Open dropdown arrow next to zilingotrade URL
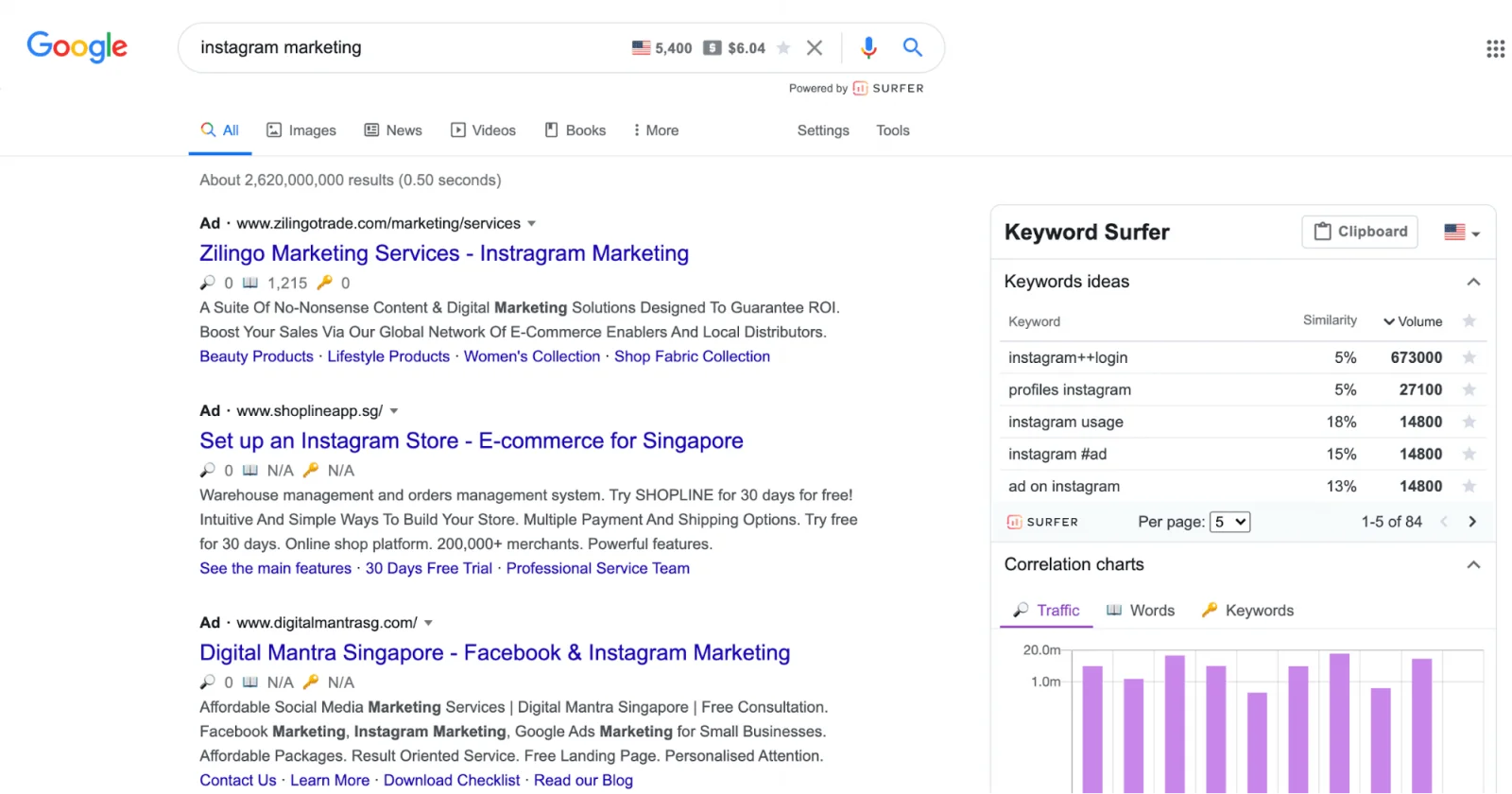1512x794 pixels. click(x=531, y=224)
